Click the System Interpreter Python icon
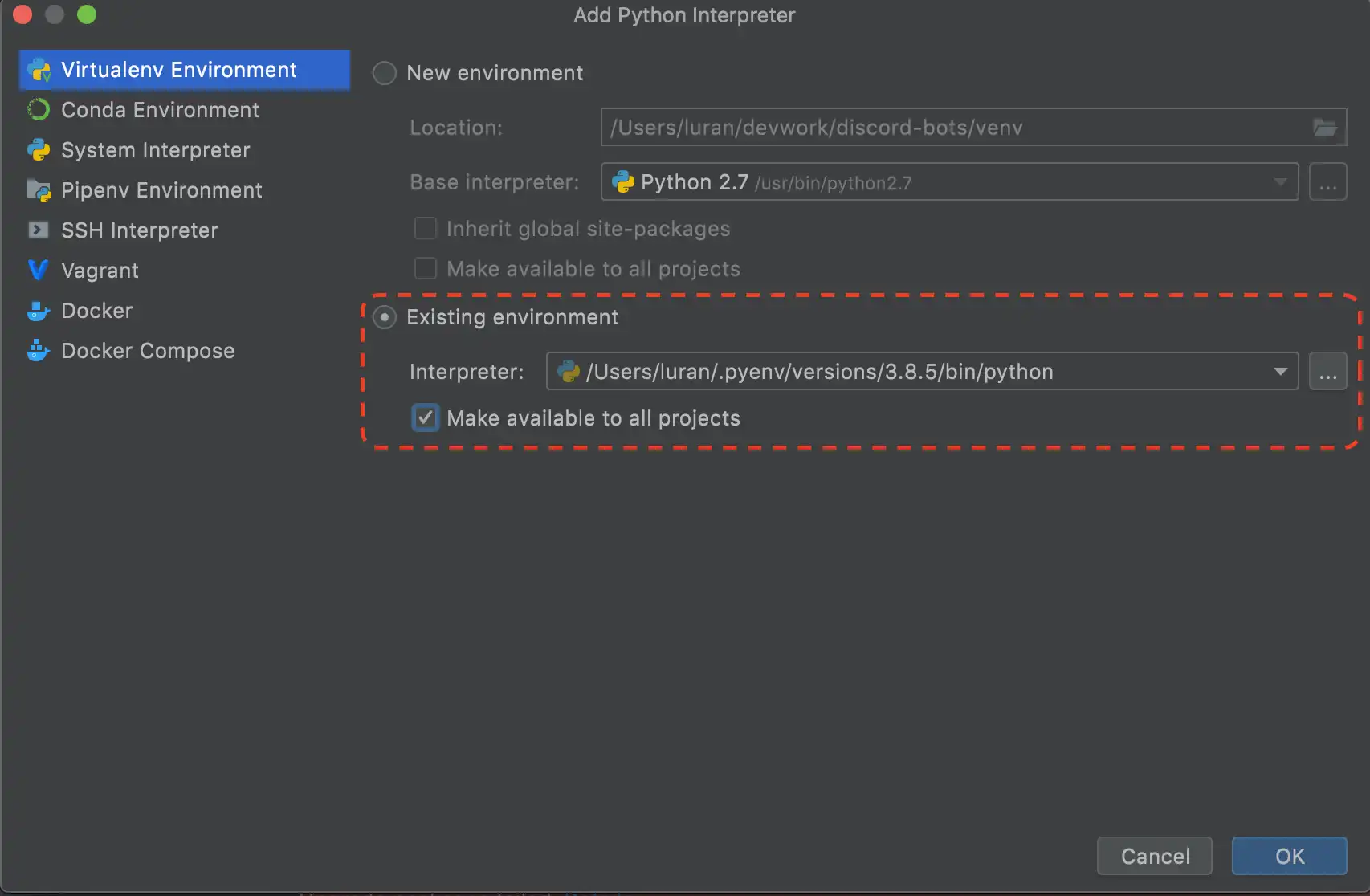 (x=38, y=150)
